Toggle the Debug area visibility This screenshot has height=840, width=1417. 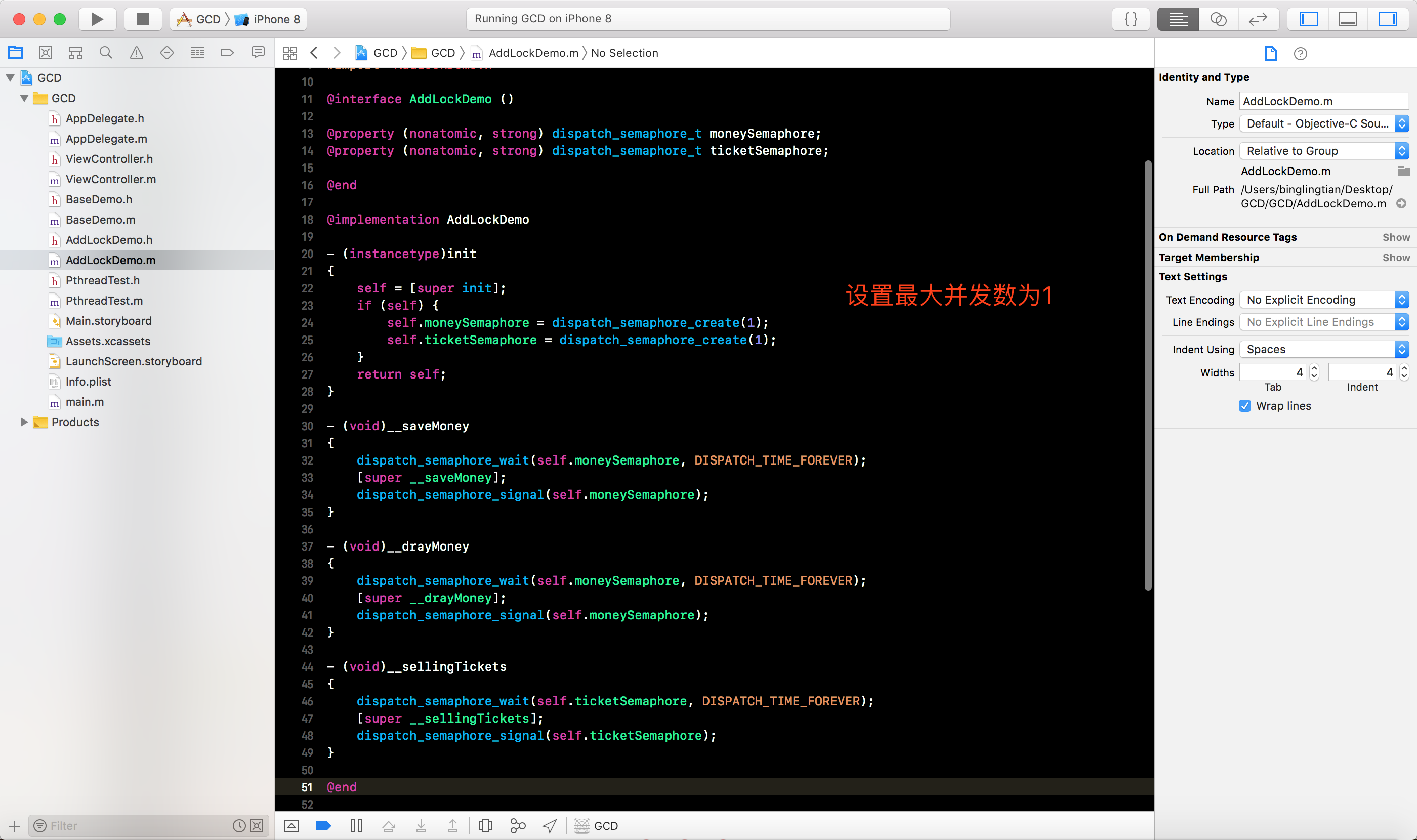[x=1347, y=19]
